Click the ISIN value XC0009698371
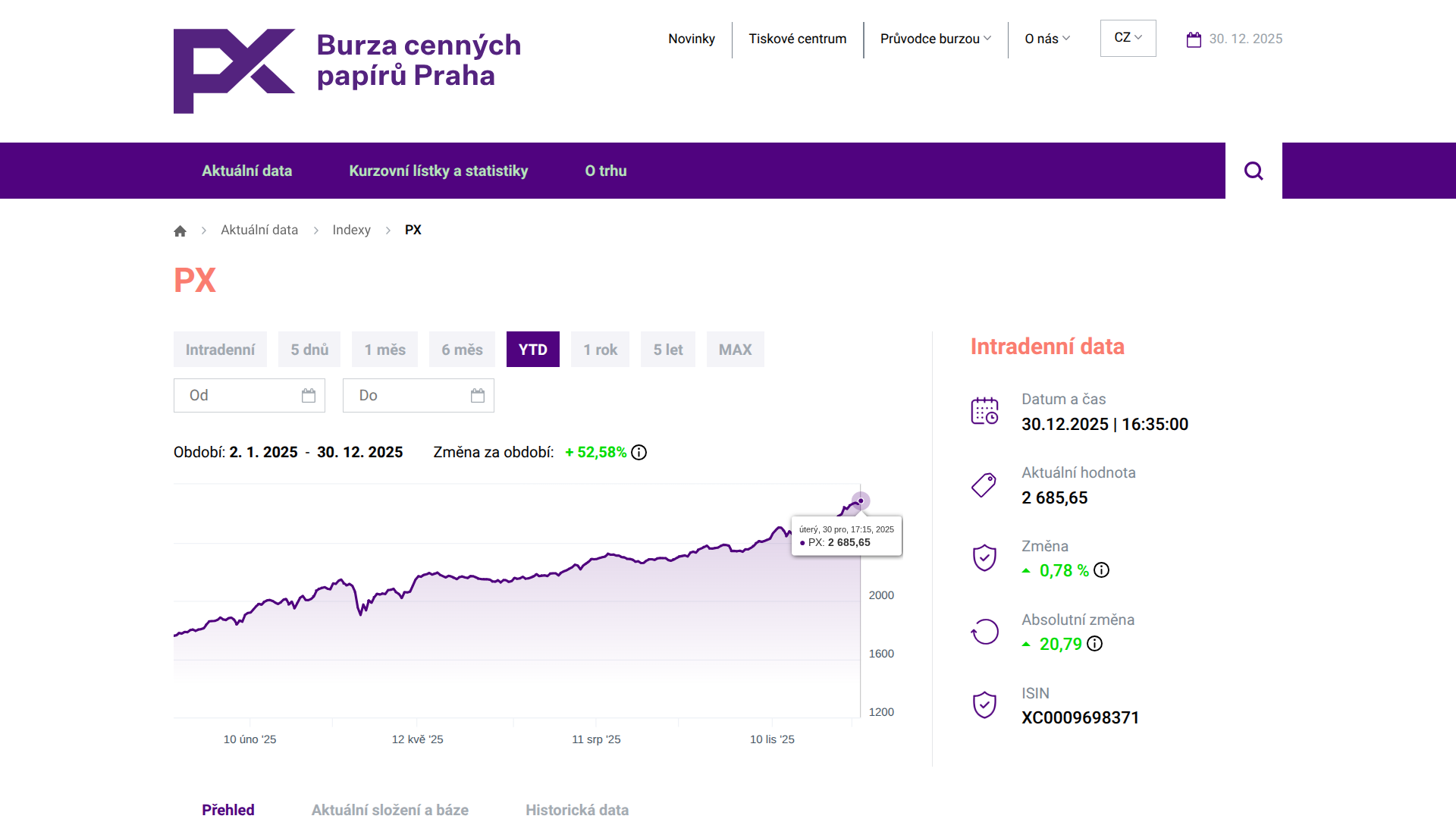This screenshot has width=1456, height=819. tap(1080, 717)
